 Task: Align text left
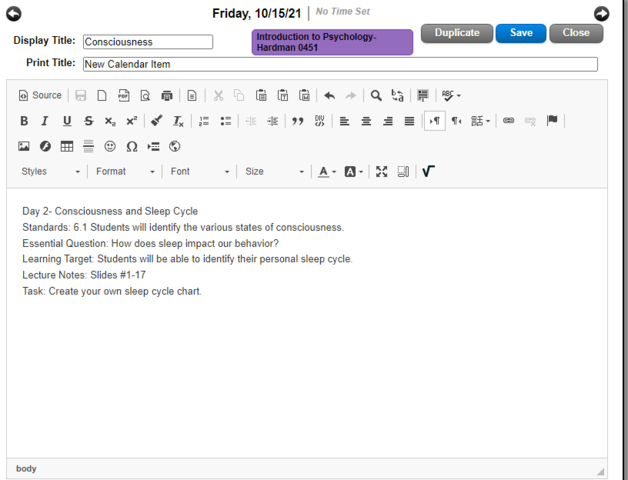click(x=344, y=121)
